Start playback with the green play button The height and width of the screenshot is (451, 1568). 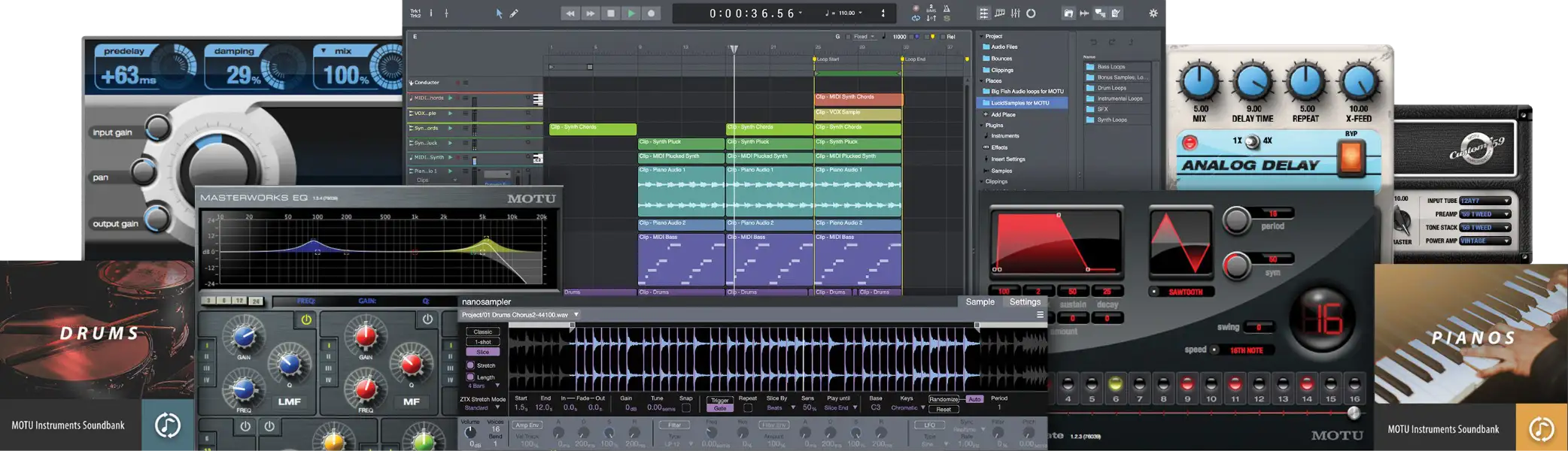point(631,13)
